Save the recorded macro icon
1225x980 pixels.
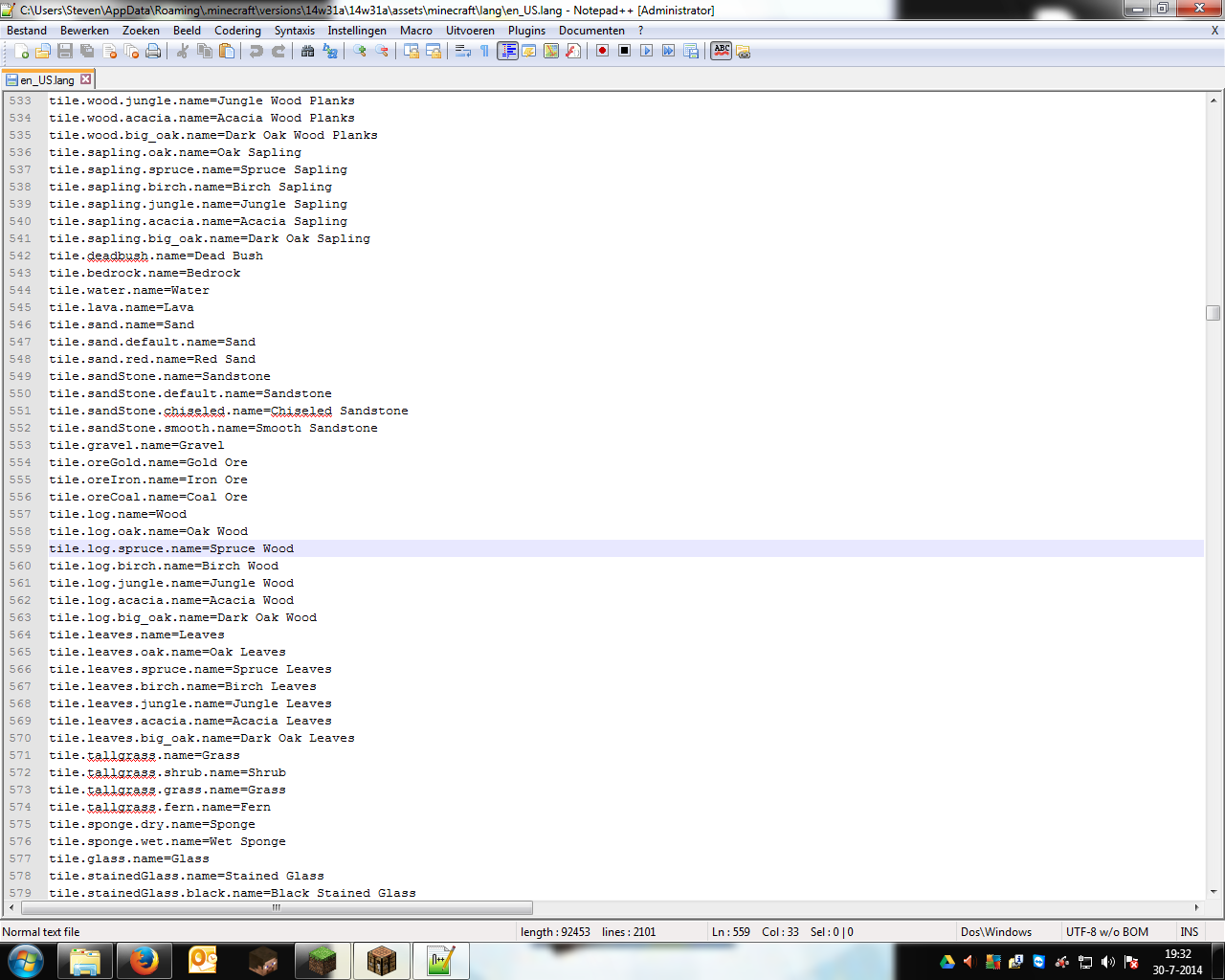[691, 51]
